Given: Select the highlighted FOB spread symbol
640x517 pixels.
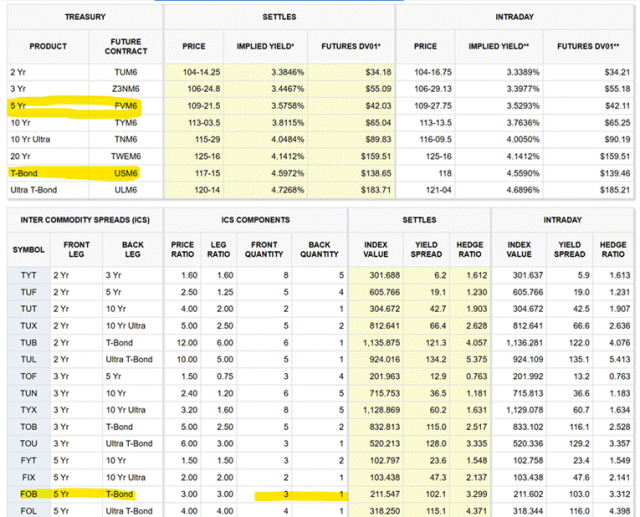Looking at the screenshot, I should click(27, 493).
